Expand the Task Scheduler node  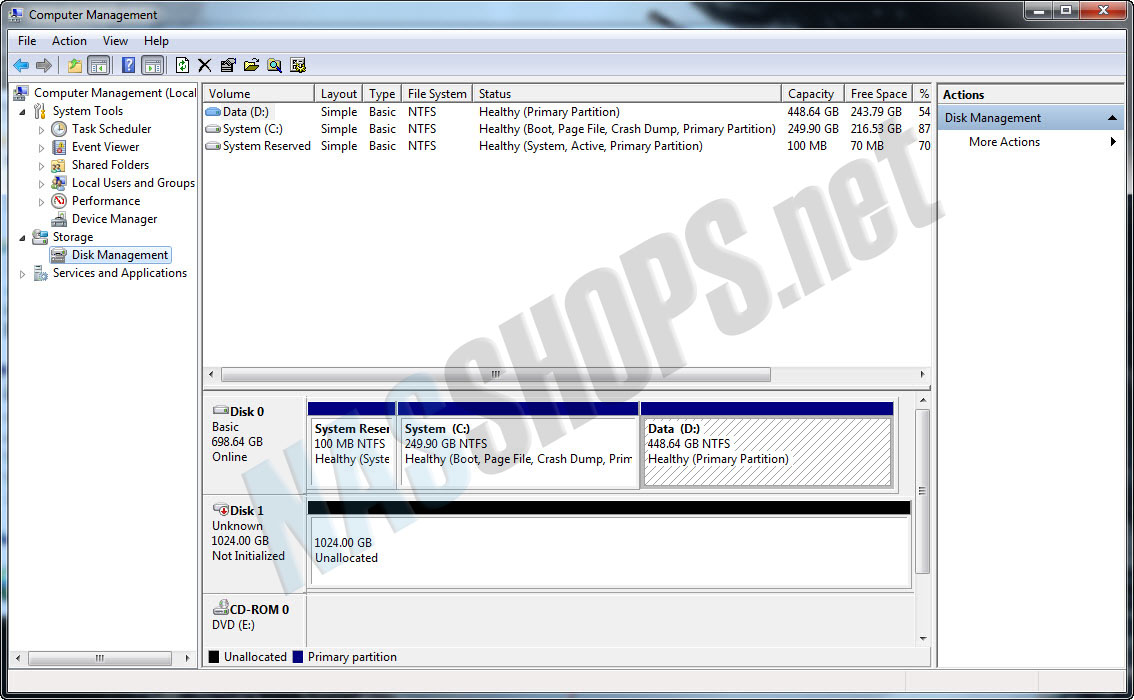41,130
